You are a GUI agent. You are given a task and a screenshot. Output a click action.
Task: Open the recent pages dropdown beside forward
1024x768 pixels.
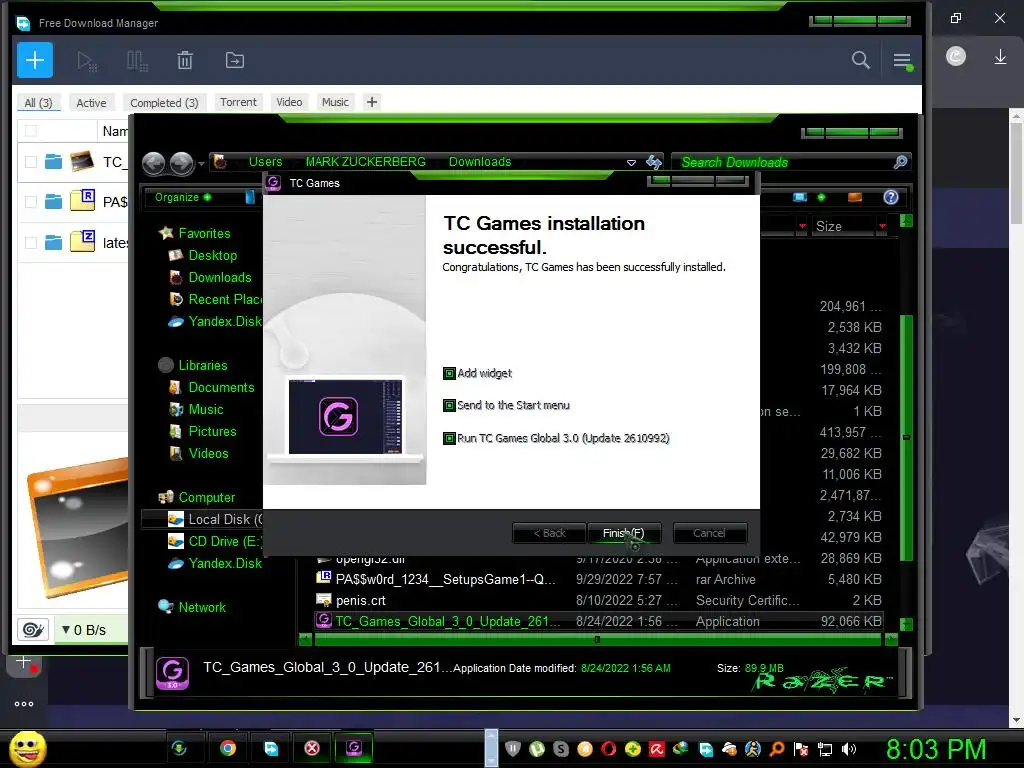(201, 163)
